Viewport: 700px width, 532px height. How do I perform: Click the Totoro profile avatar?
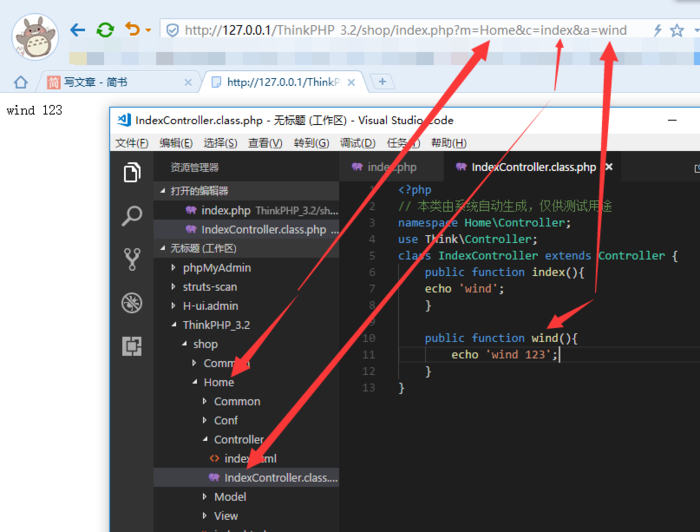tap(35, 37)
